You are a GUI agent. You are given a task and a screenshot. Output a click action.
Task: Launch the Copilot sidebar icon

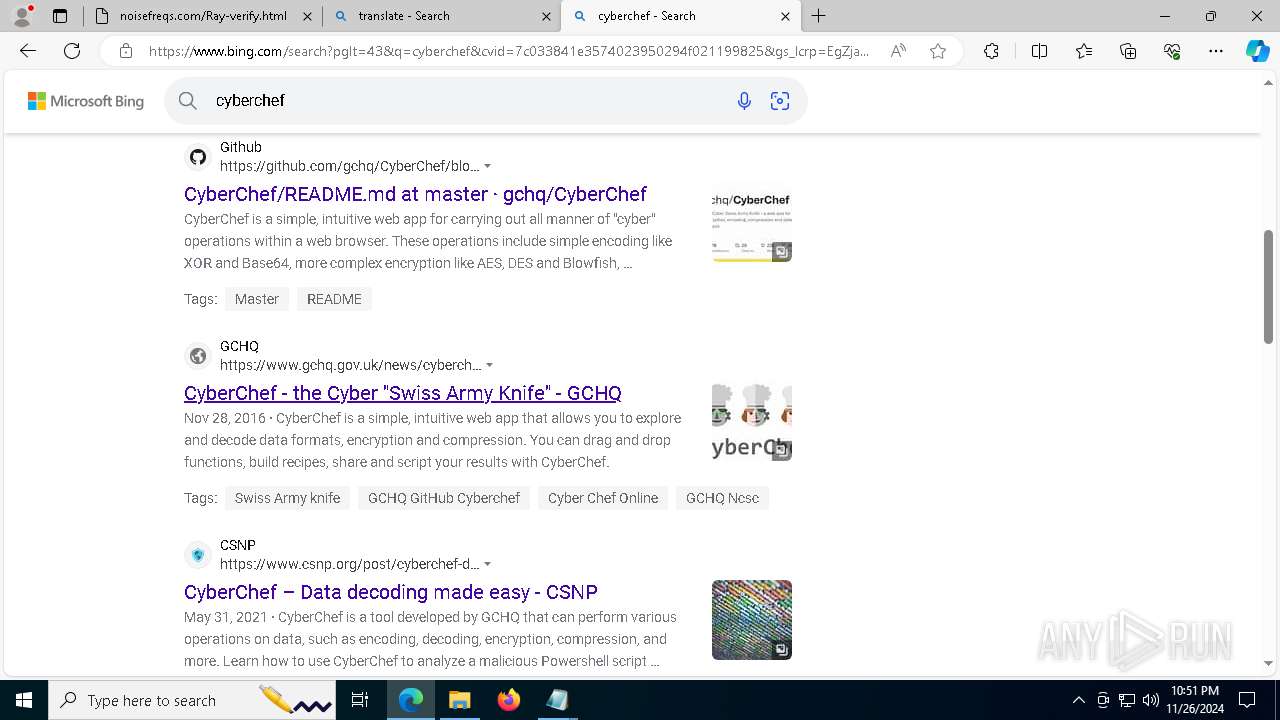(x=1257, y=51)
